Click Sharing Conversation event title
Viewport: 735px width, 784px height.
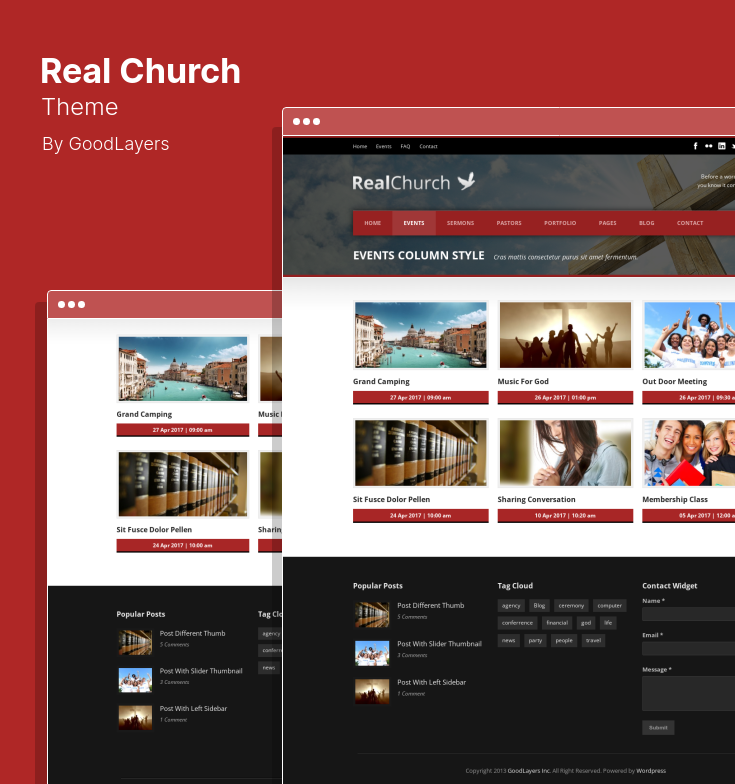point(536,500)
